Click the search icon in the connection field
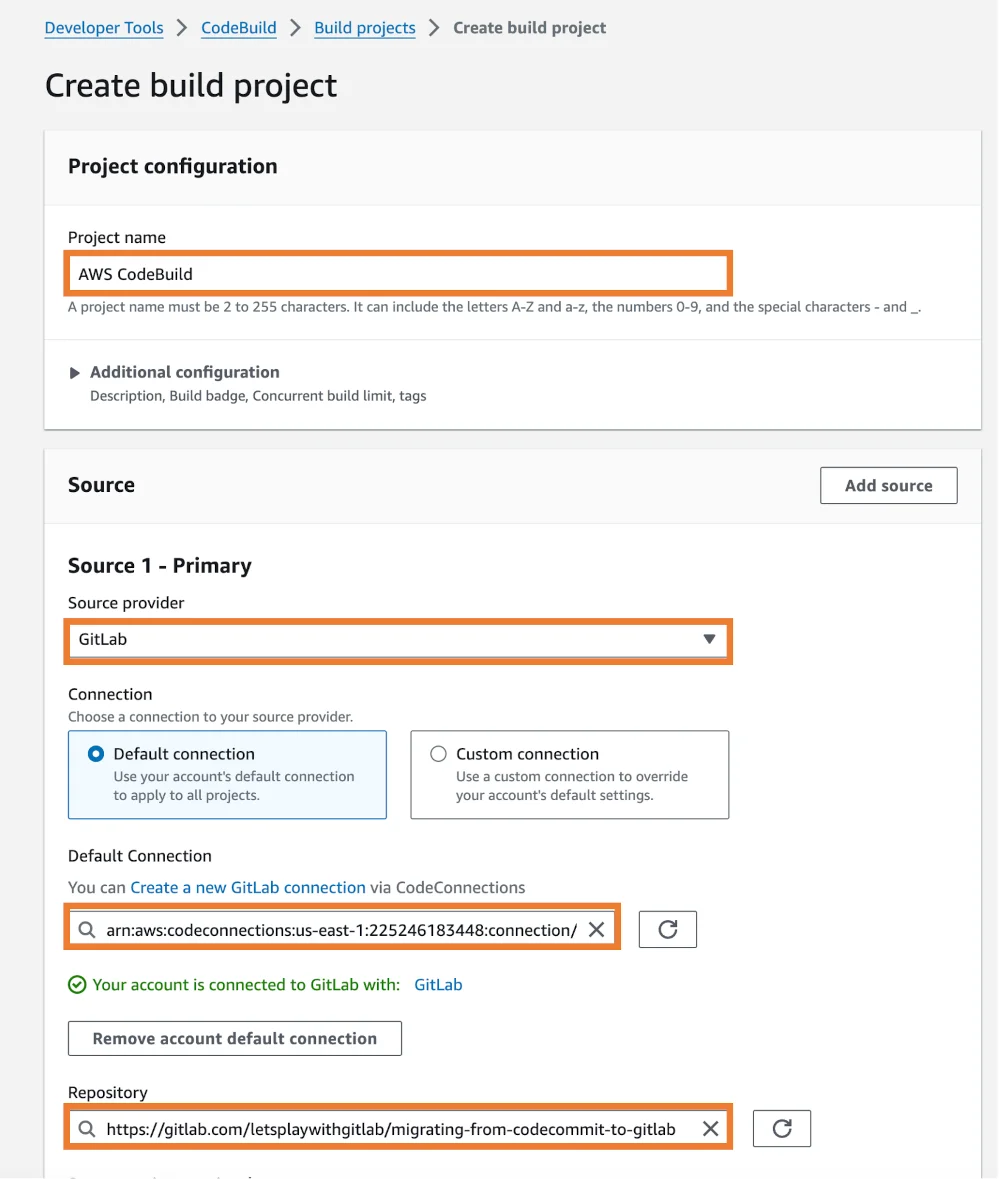 click(87, 928)
